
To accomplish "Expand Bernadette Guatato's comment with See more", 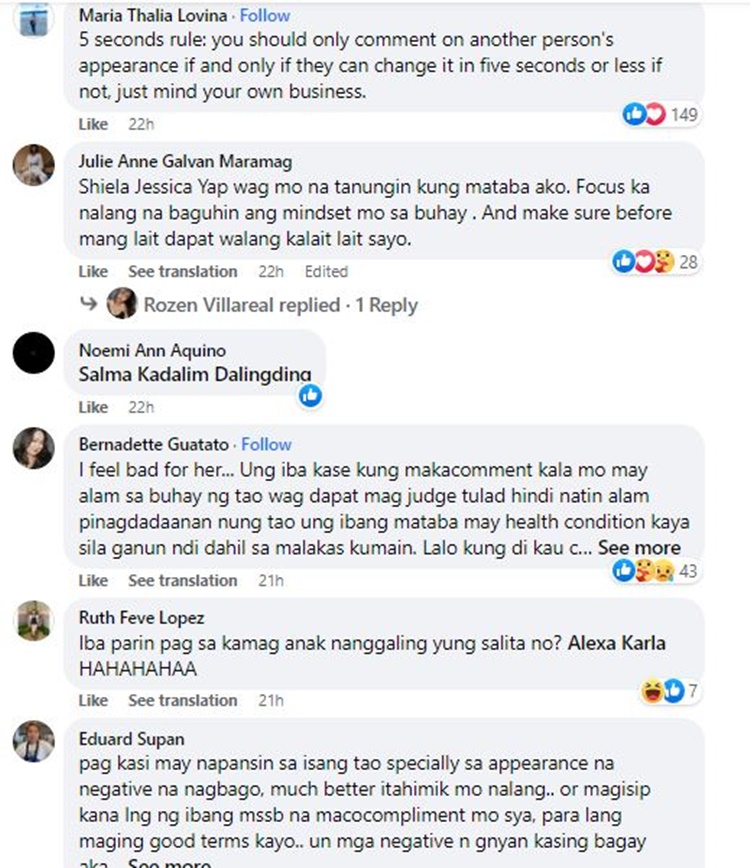I will (x=639, y=547).
